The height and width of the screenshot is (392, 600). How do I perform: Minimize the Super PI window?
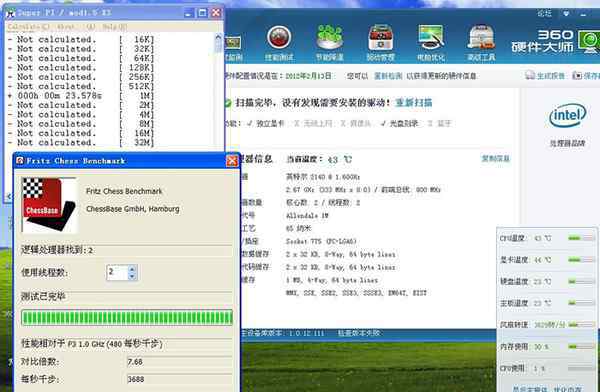coord(188,13)
